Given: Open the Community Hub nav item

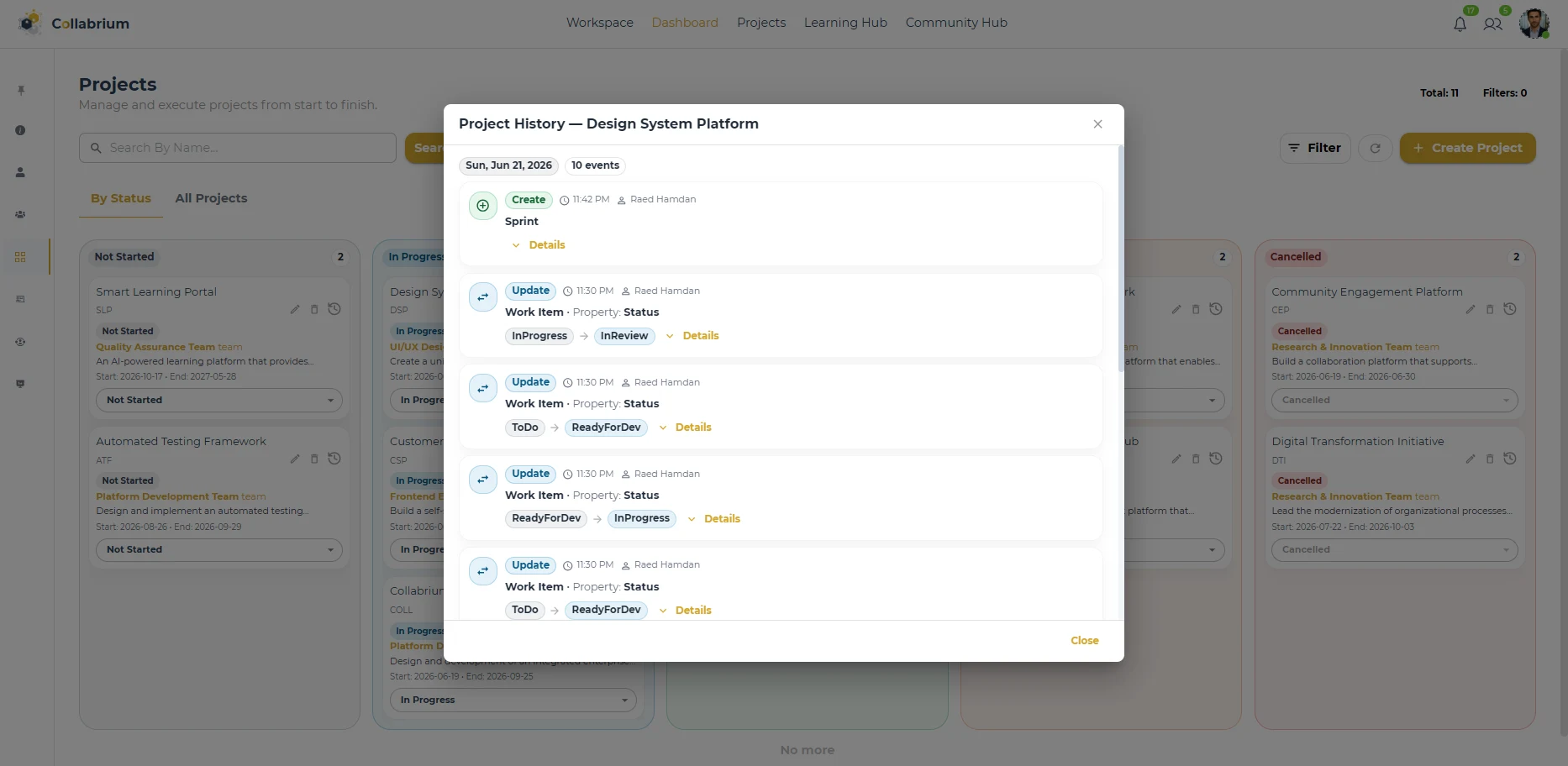Looking at the screenshot, I should coord(956,23).
